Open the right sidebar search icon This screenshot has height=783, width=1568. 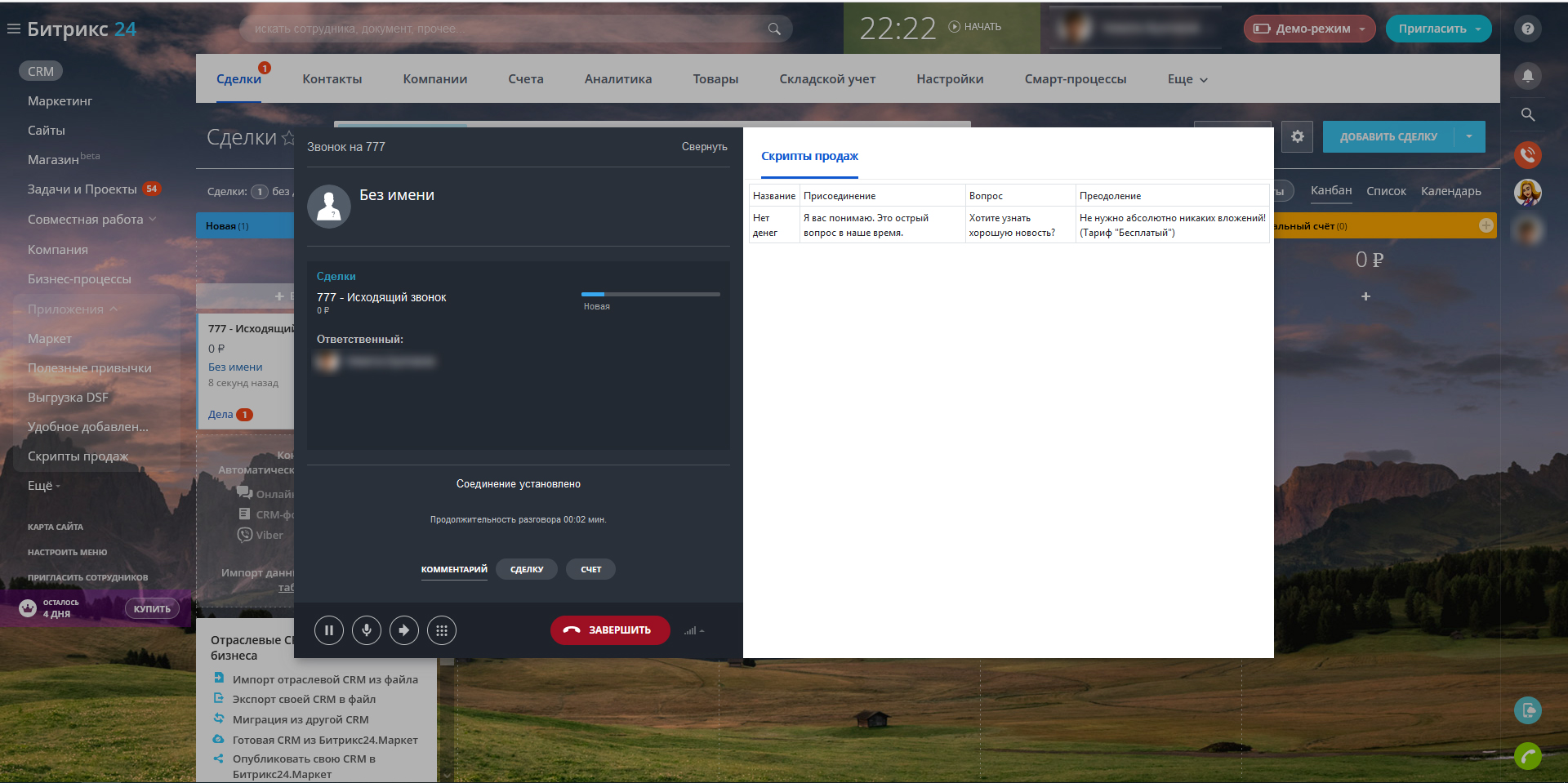[1528, 114]
